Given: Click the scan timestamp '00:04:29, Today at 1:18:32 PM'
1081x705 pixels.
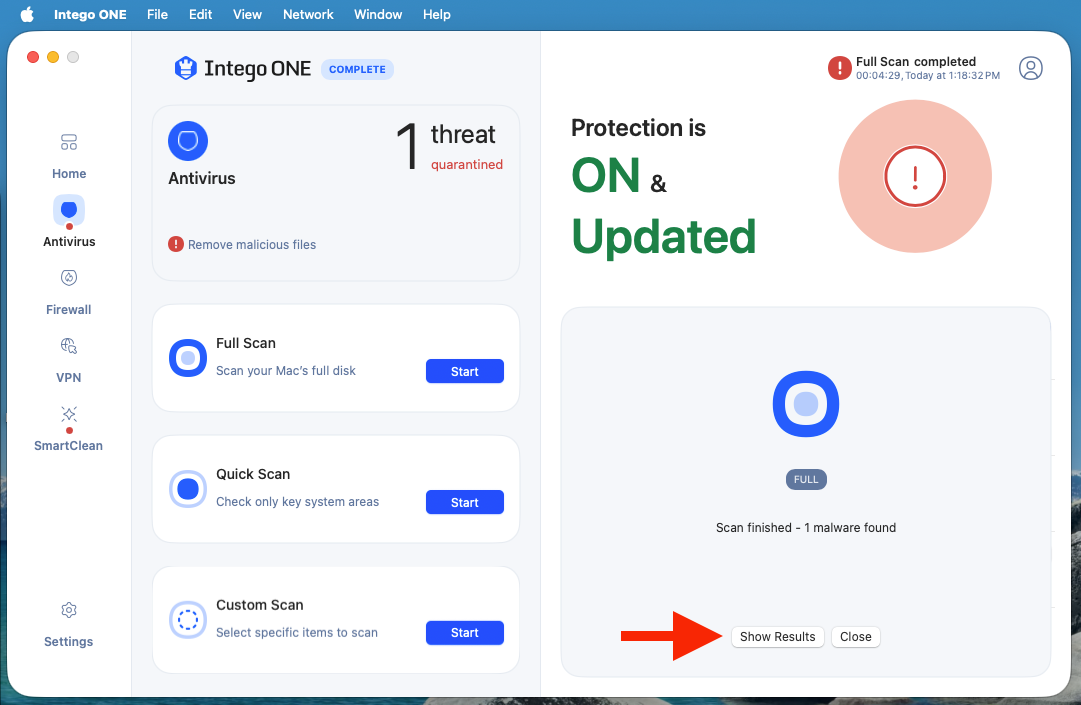Looking at the screenshot, I should [928, 76].
